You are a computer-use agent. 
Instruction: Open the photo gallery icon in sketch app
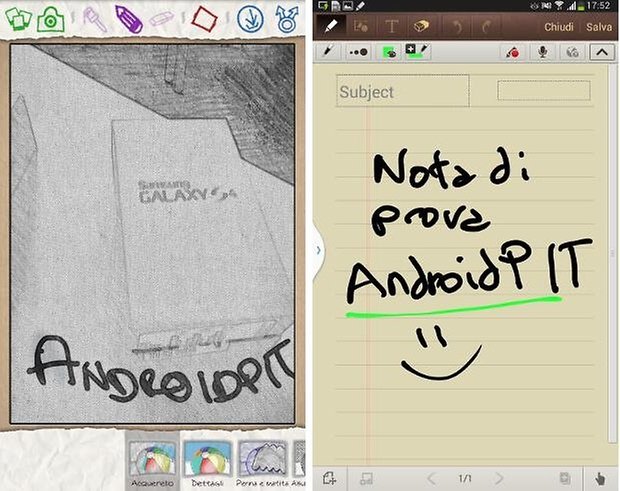(17, 18)
